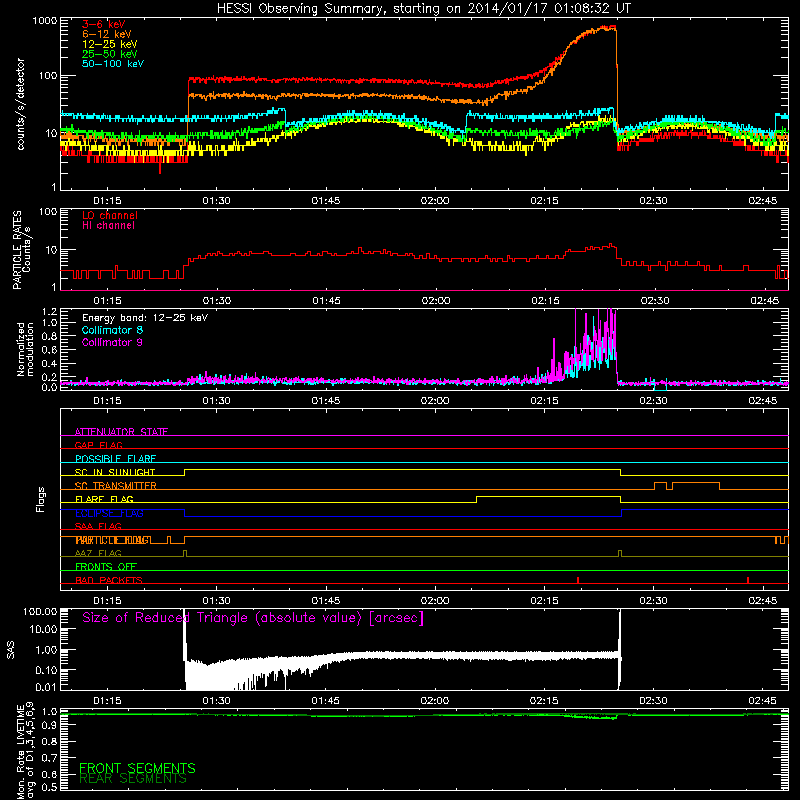The image size is (800, 800).
Task: Click the Size of Reduced Triangle caption
Action: click(x=253, y=618)
